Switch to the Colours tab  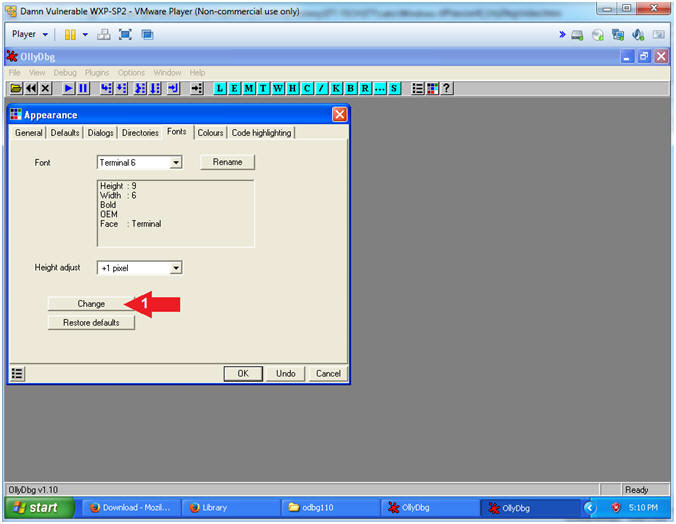(x=210, y=133)
